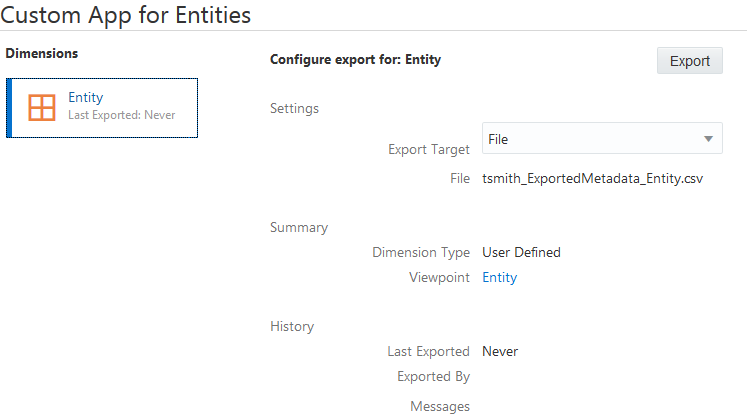Click the orange Entity dimension grid icon

point(41,107)
